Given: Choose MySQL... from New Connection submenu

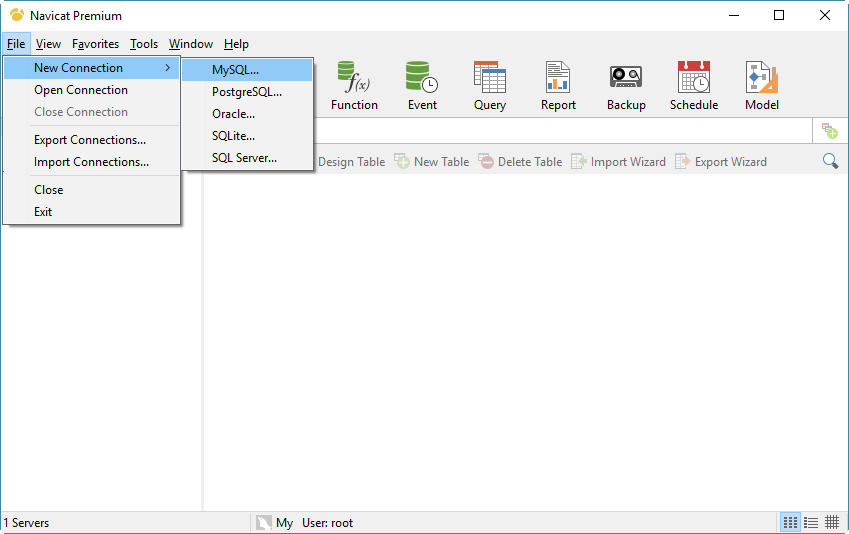Looking at the screenshot, I should (247, 70).
